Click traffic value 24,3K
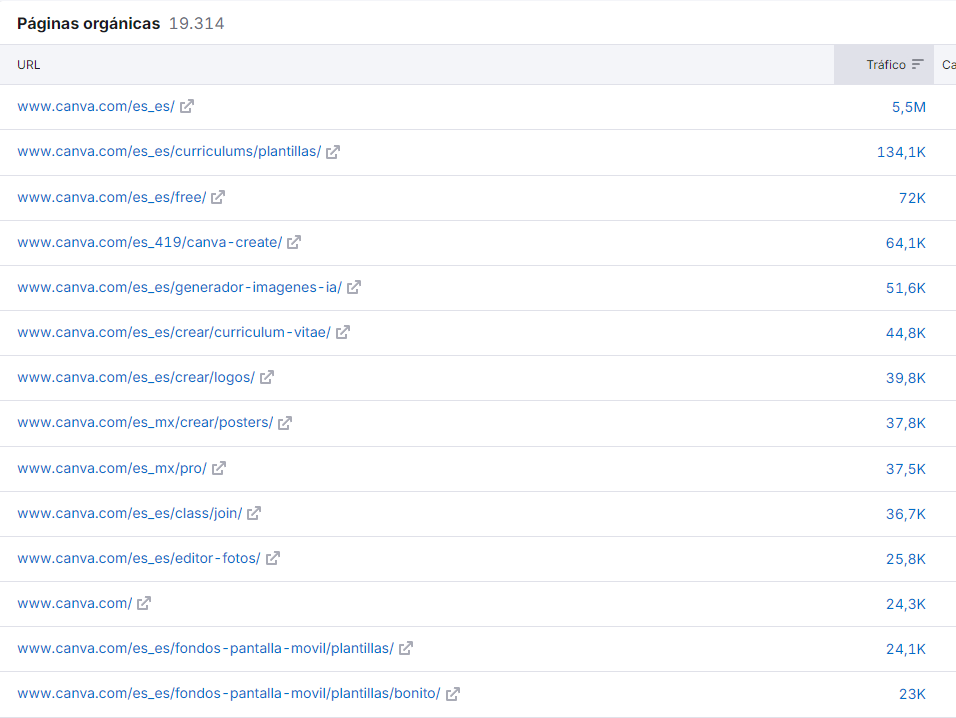 click(x=905, y=605)
